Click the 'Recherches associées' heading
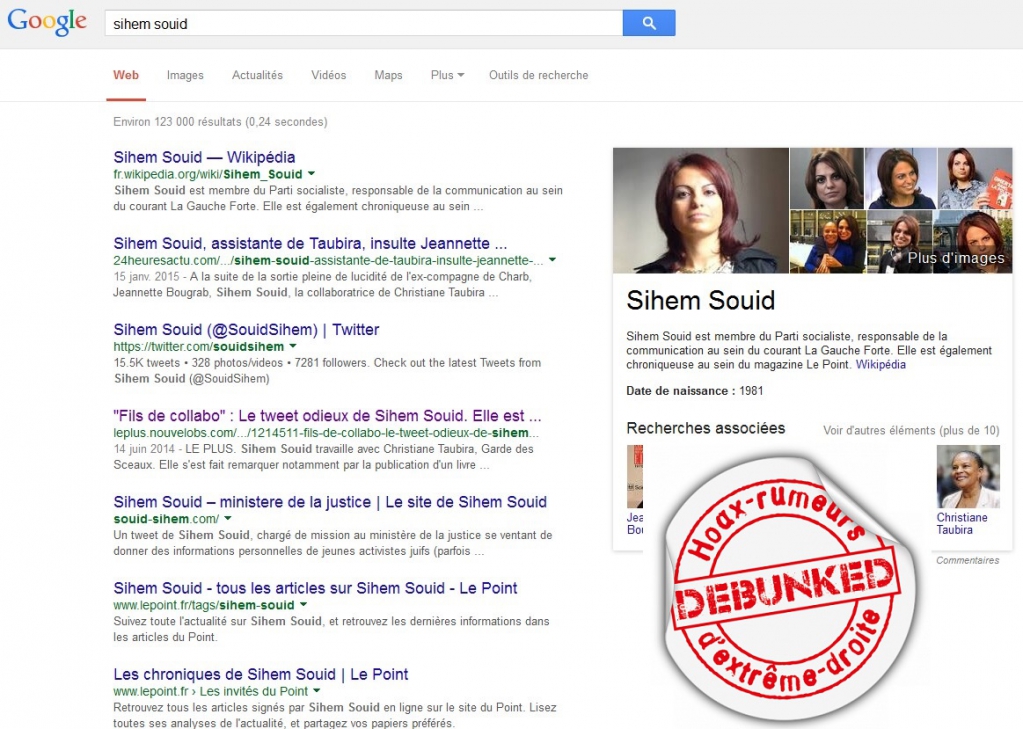The image size is (1023, 729). pos(706,428)
